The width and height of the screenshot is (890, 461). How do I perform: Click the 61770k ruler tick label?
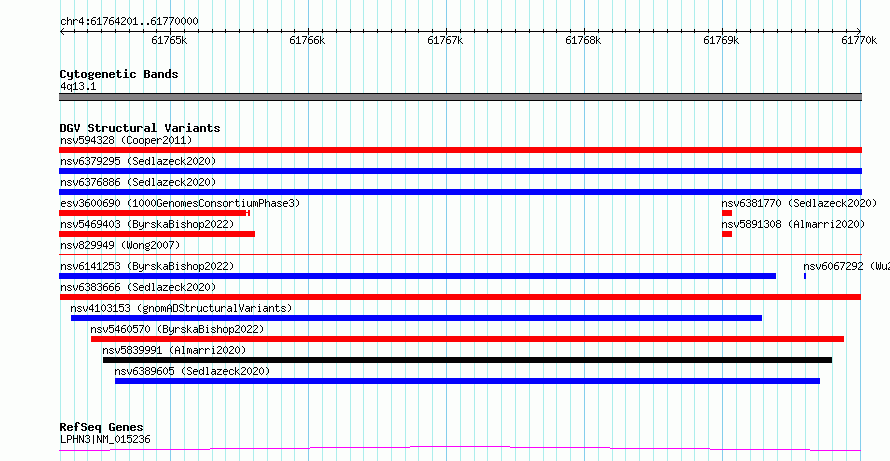pyautogui.click(x=860, y=40)
